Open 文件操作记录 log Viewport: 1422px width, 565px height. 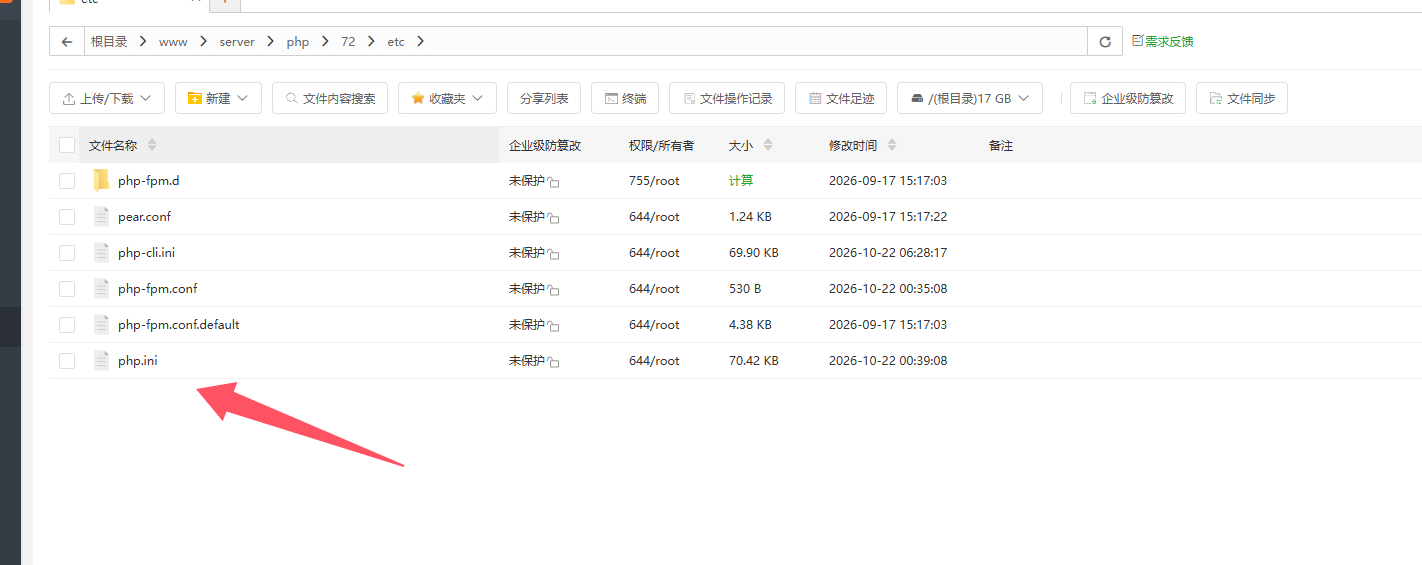(727, 98)
